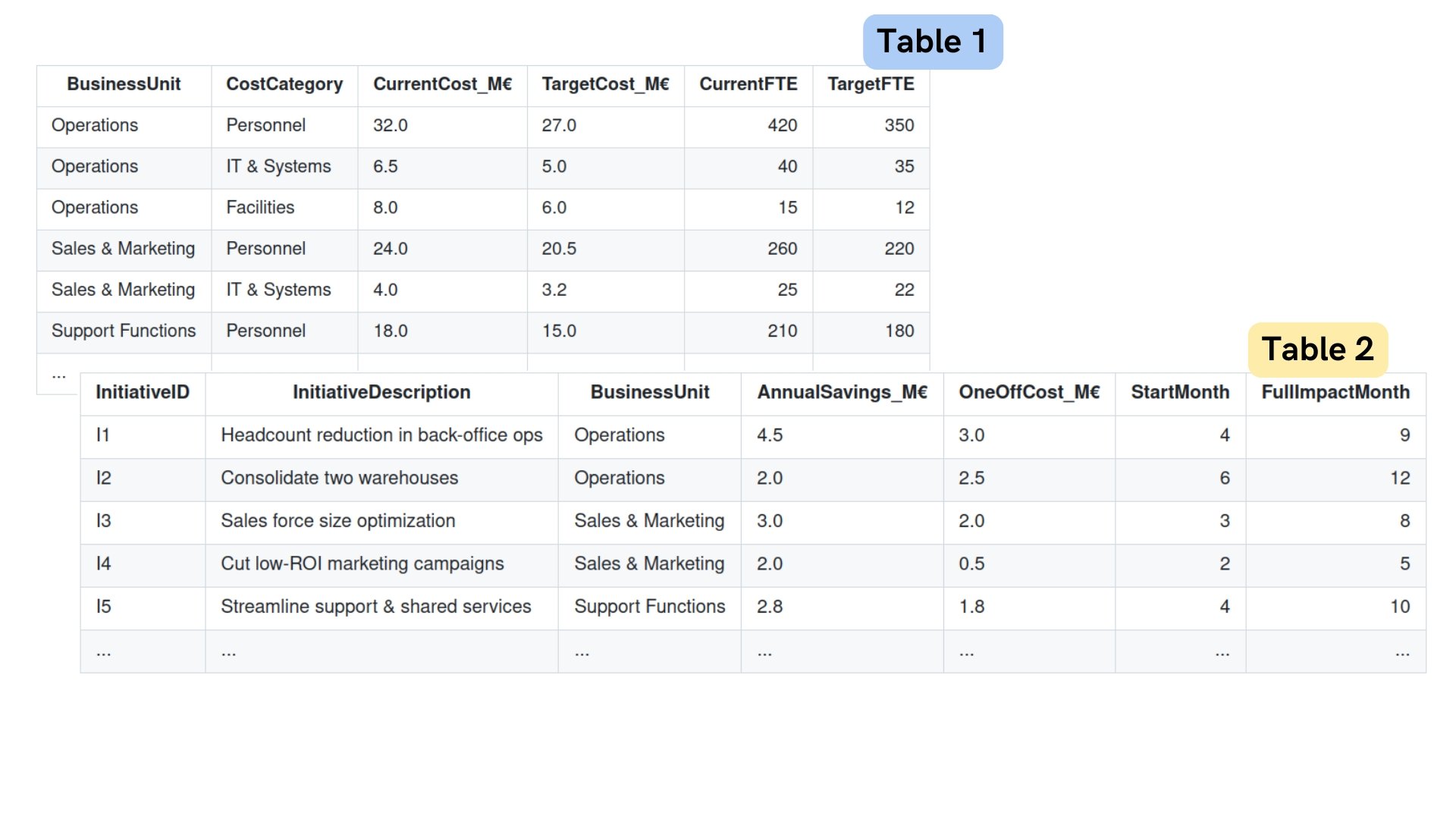
Task: Click the 'Consolidate two warehouses' description cell
Action: click(340, 479)
